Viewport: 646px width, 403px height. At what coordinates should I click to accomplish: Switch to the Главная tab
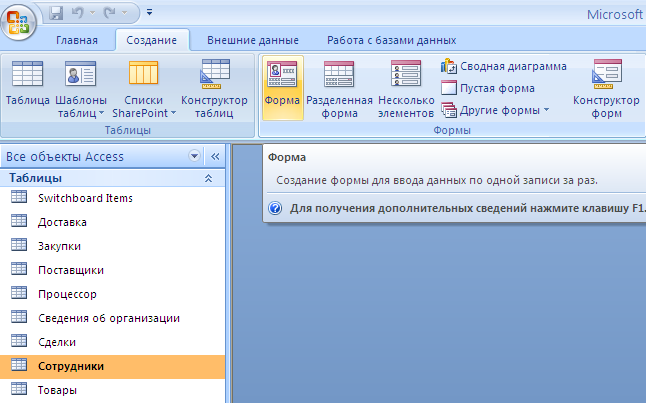(77, 40)
